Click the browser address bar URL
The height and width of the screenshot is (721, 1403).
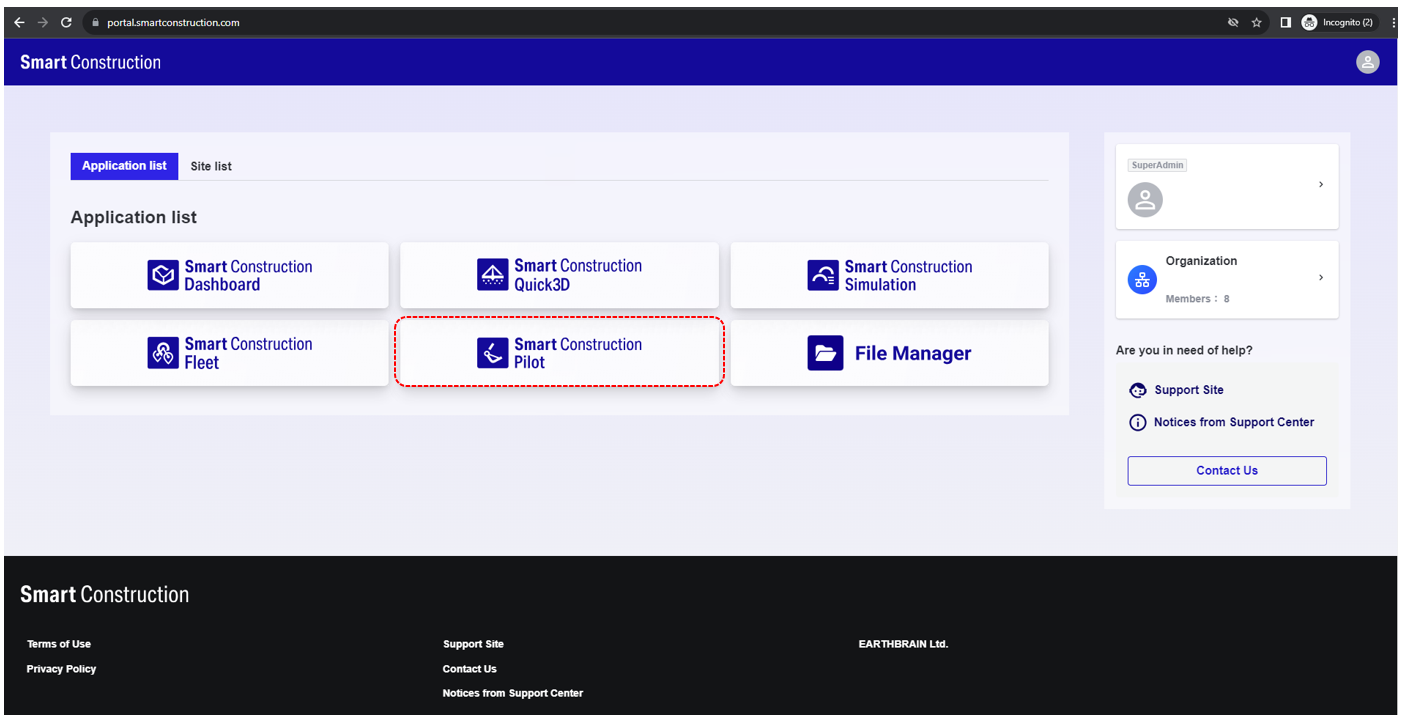tap(173, 22)
